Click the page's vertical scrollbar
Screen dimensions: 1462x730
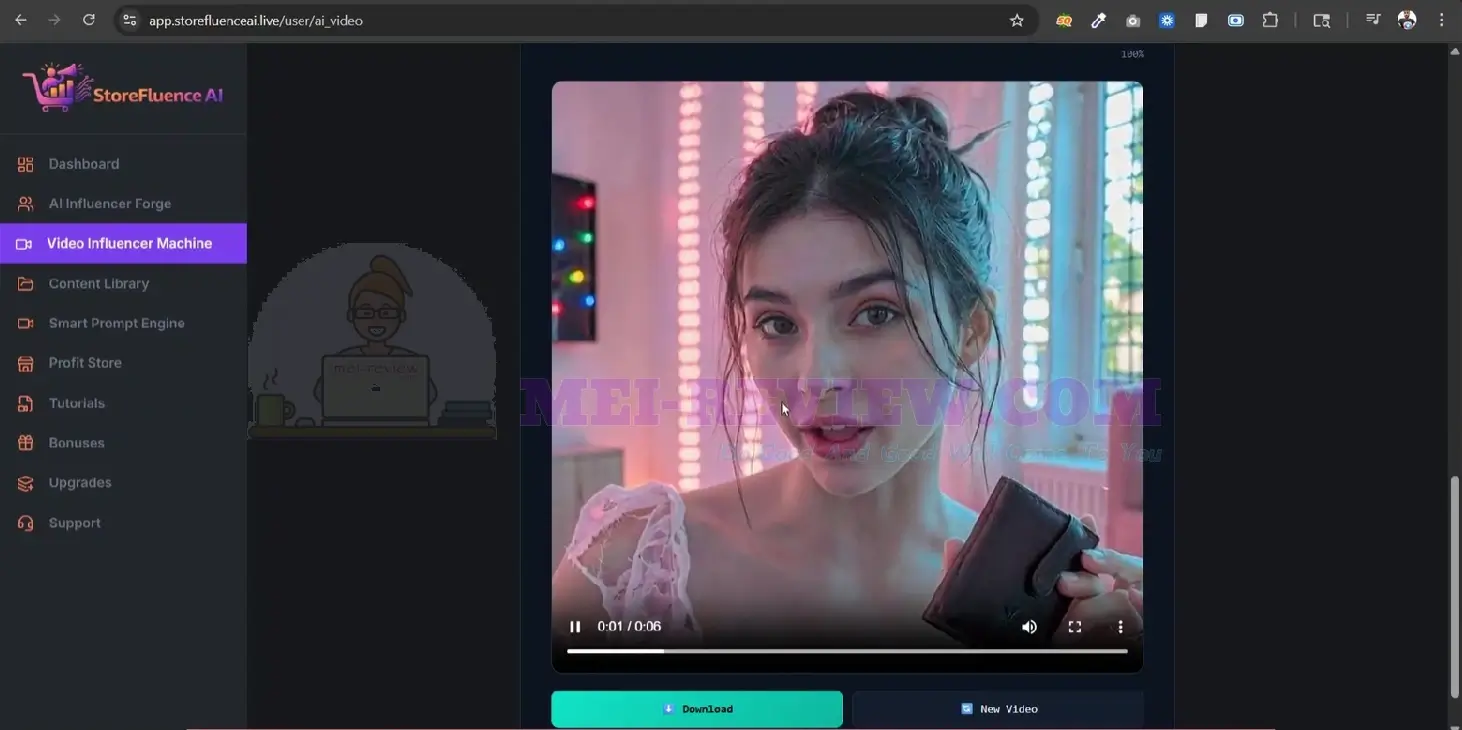pos(1455,588)
